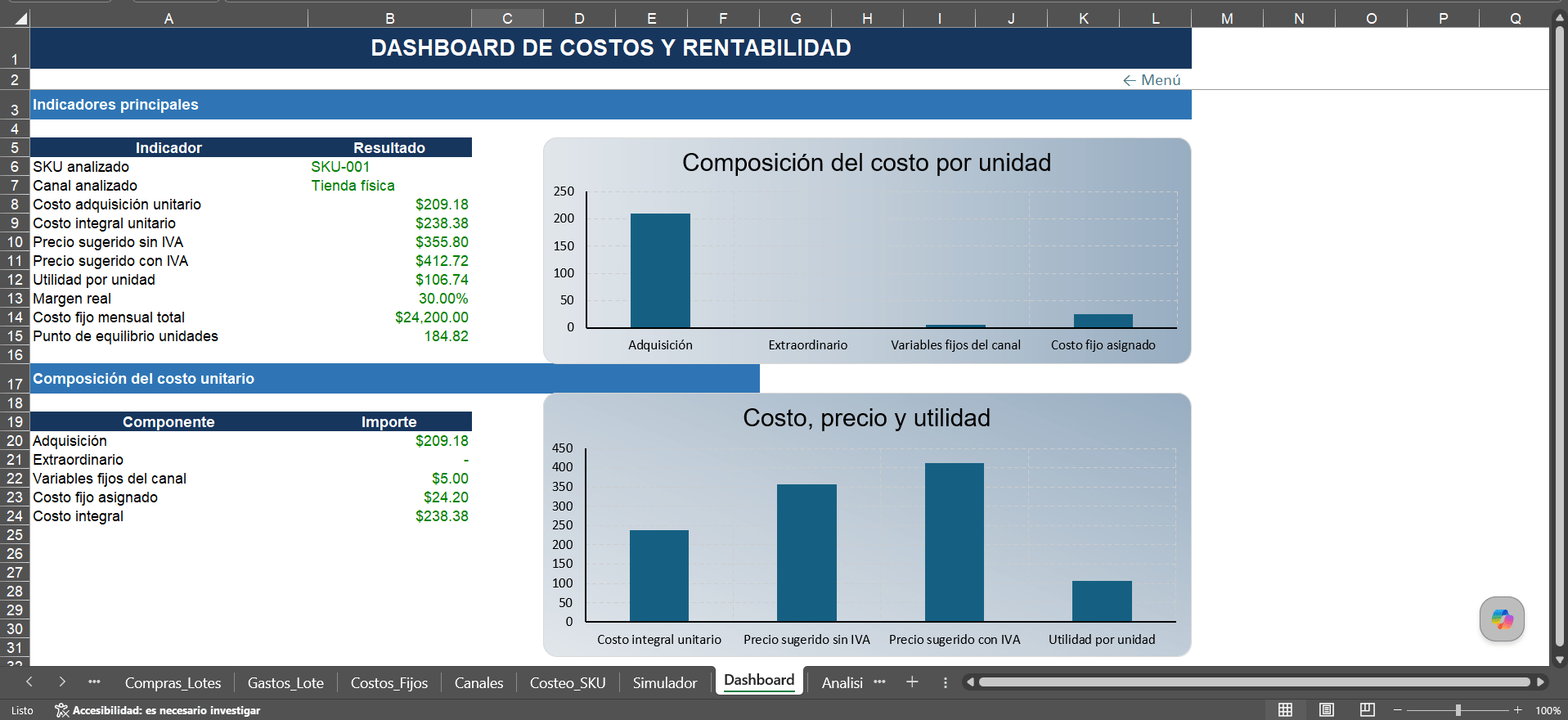Select the SKU-001 cell
This screenshot has width=1568, height=720.
[389, 167]
